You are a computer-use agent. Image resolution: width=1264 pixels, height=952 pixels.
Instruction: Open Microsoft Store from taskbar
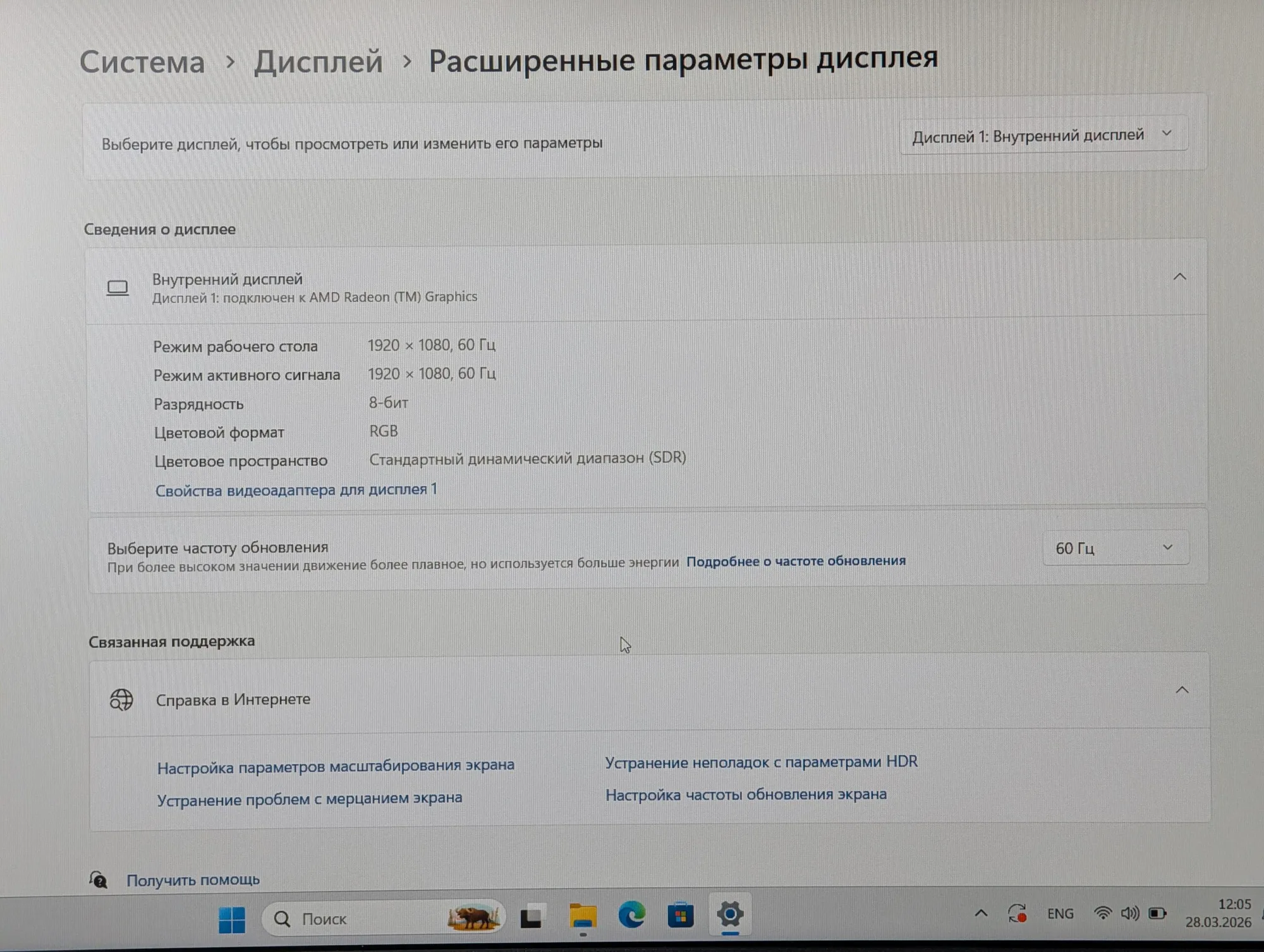(681, 915)
